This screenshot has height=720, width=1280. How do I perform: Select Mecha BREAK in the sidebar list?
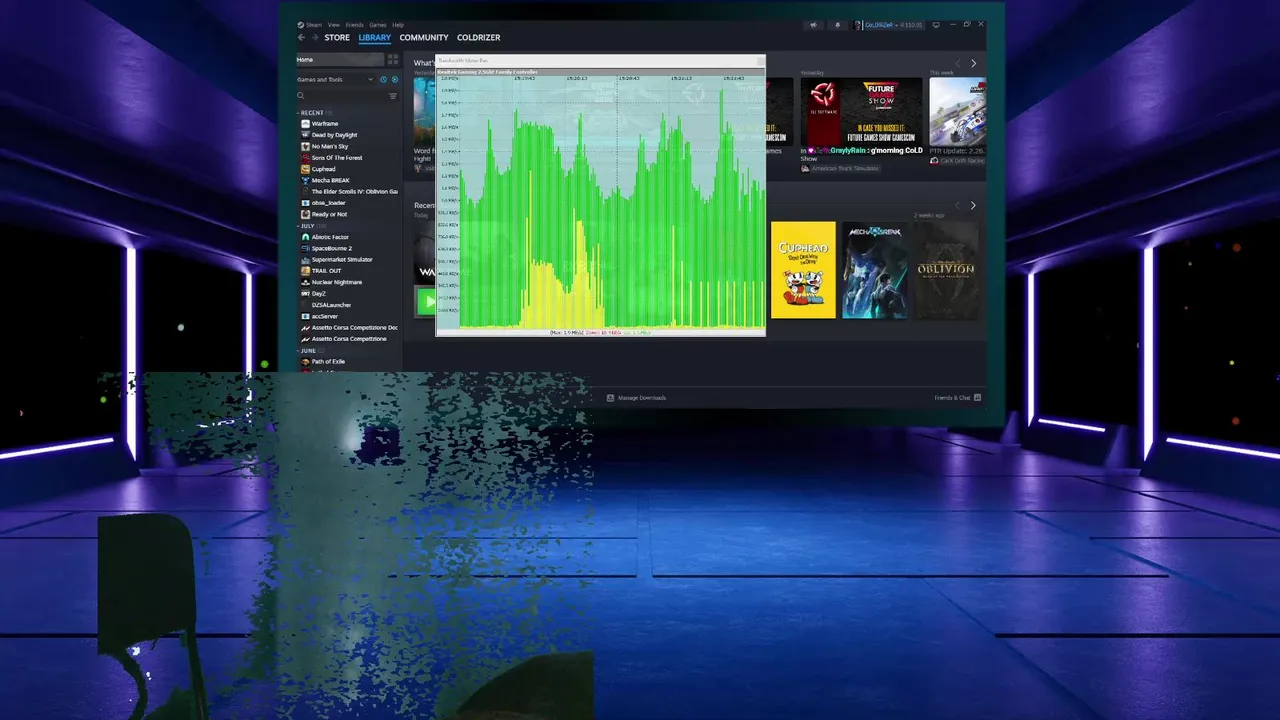pyautogui.click(x=331, y=180)
